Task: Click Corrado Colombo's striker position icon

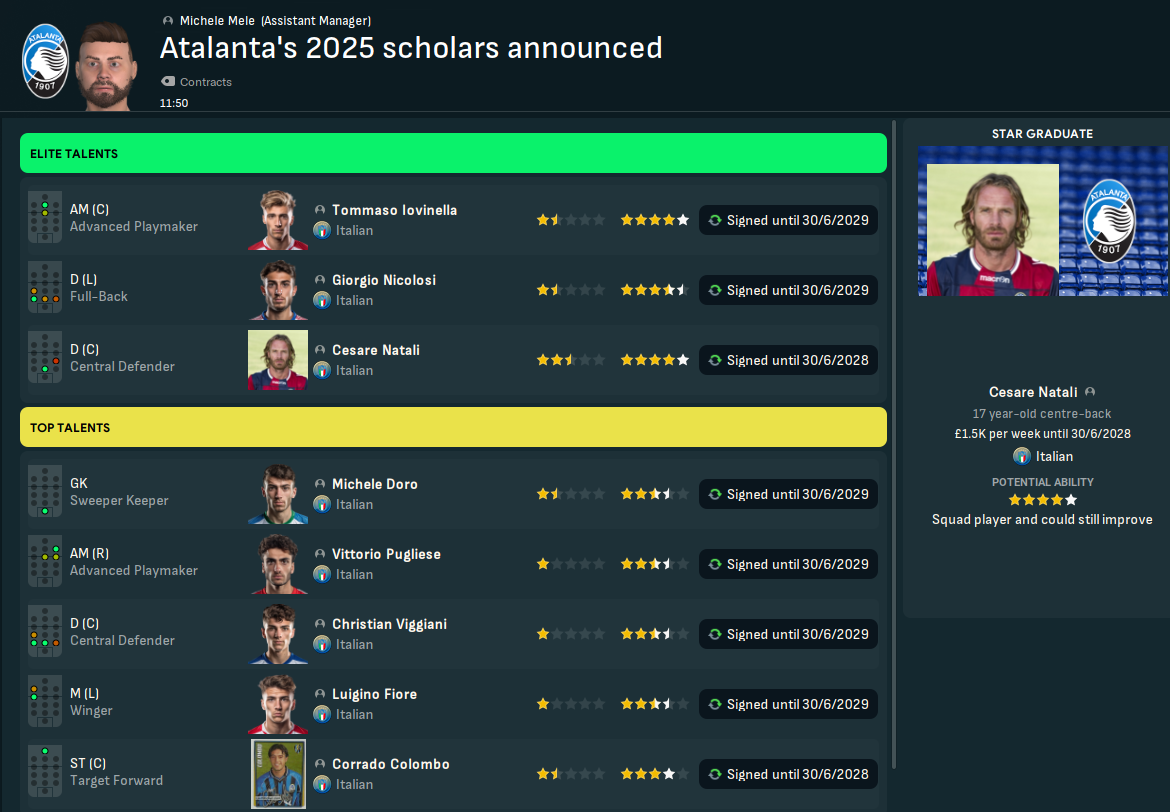Action: [45, 772]
